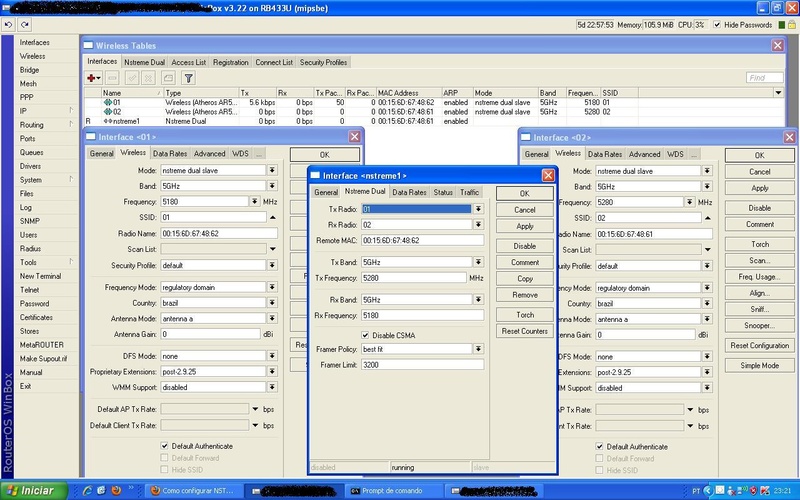Click the Find search box in Wireless Tables
800x500 pixels.
(x=764, y=78)
